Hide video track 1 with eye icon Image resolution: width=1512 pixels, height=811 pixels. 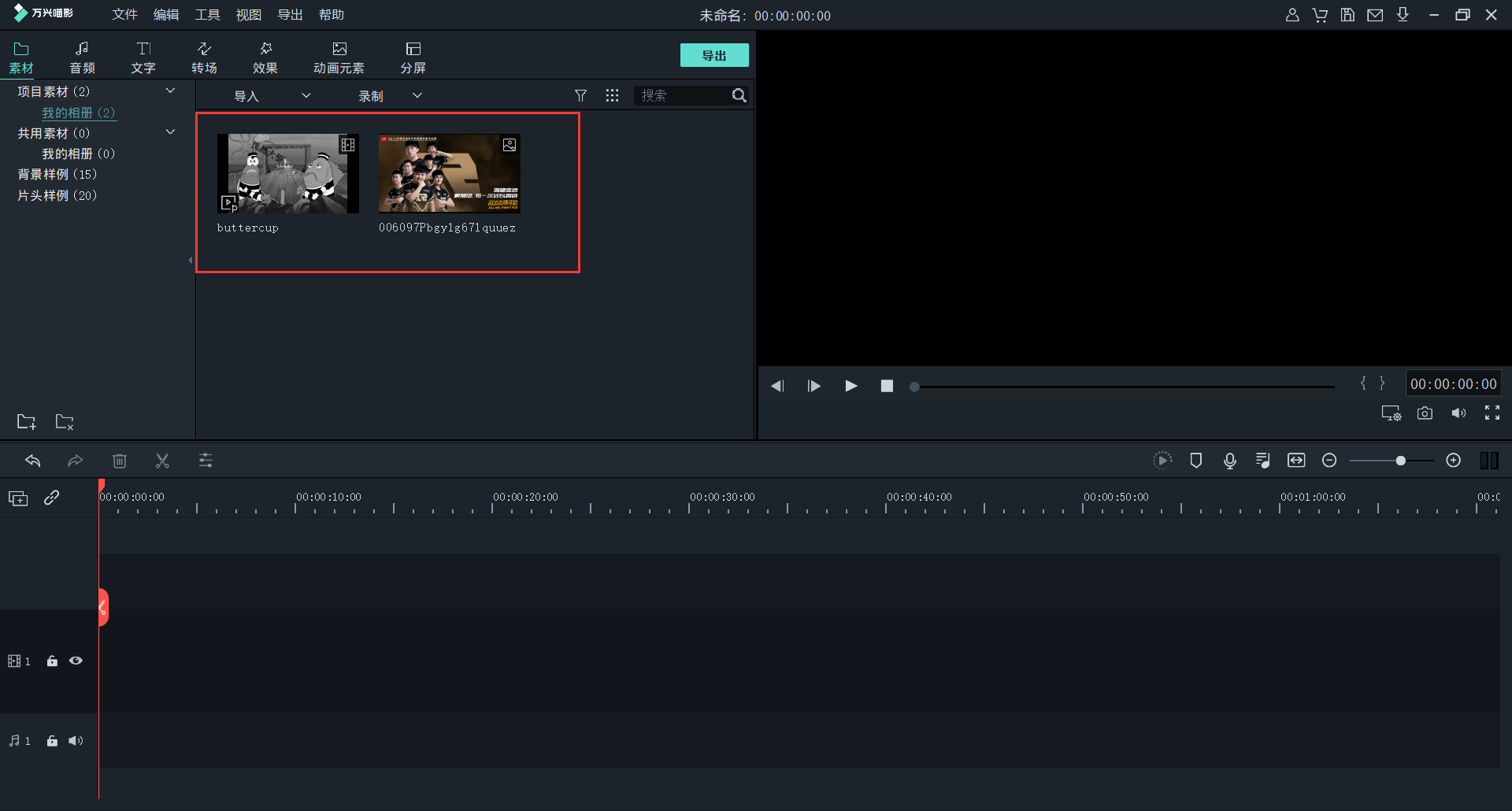[x=76, y=661]
